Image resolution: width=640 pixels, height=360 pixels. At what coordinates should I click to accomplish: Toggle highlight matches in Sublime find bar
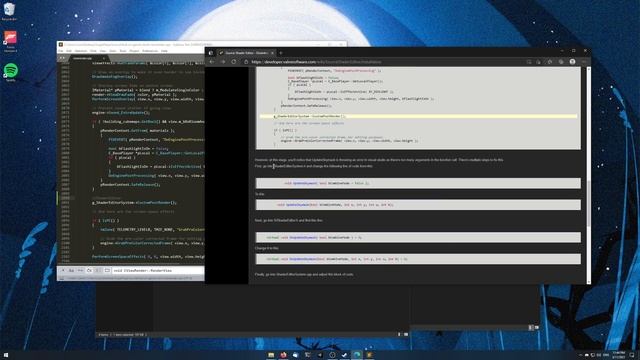tap(107, 271)
